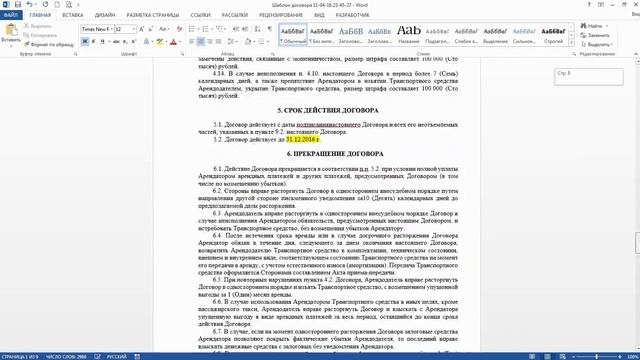Apply yellow text highlight color
Viewport: 640px width, 360px height.
tap(159, 42)
